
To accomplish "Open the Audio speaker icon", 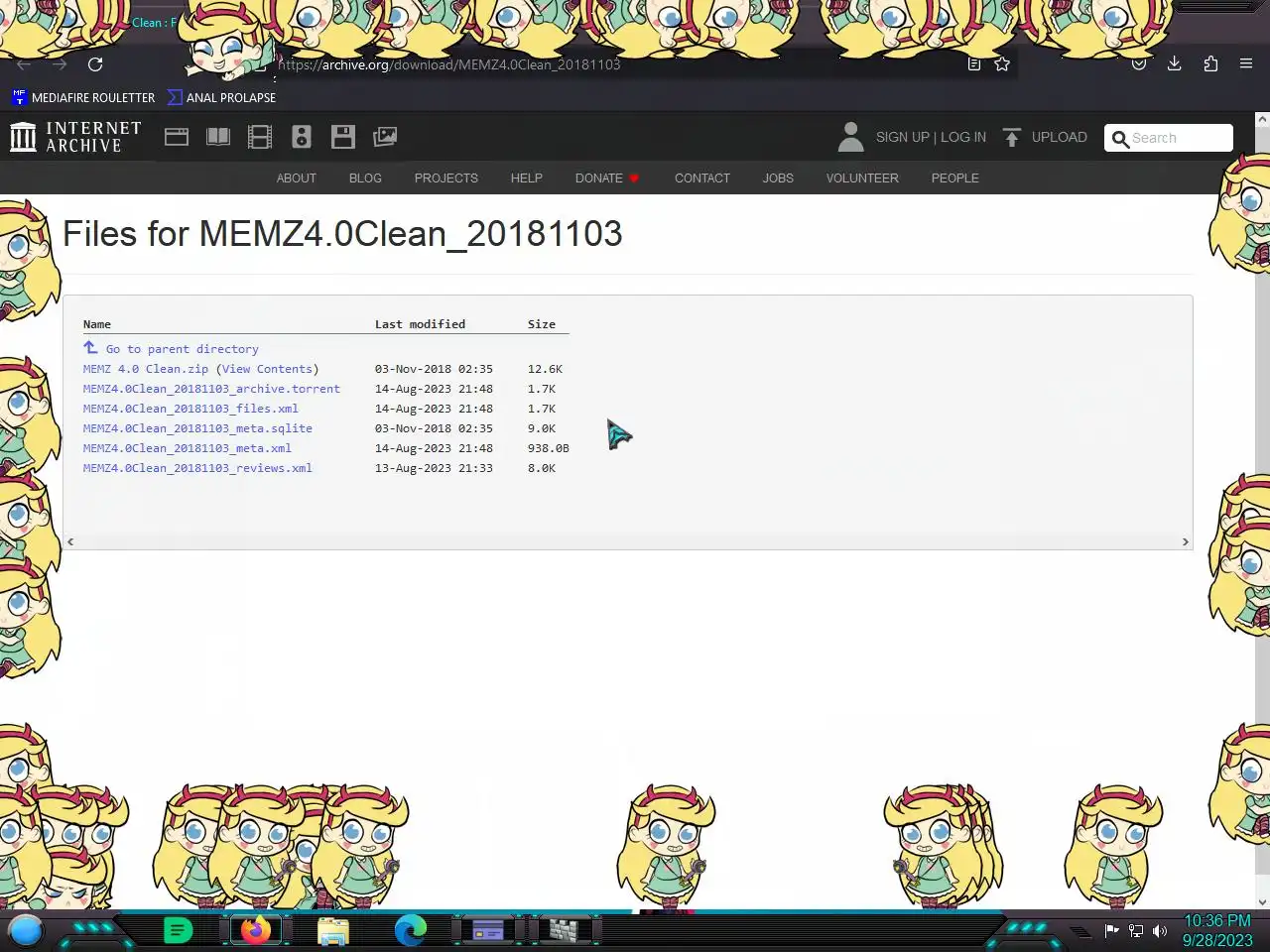I will (302, 137).
